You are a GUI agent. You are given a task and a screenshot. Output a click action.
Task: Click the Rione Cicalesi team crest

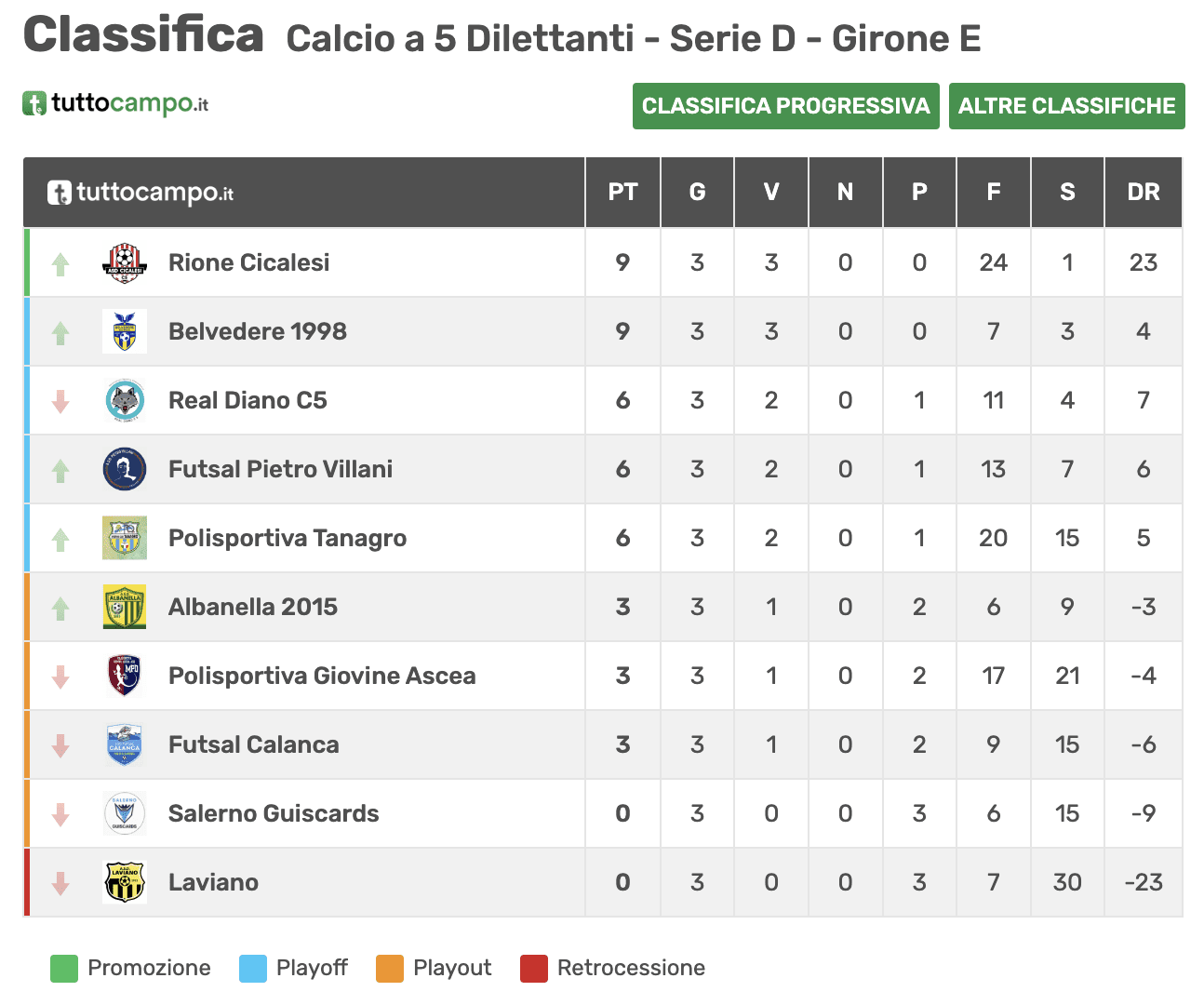(x=125, y=263)
